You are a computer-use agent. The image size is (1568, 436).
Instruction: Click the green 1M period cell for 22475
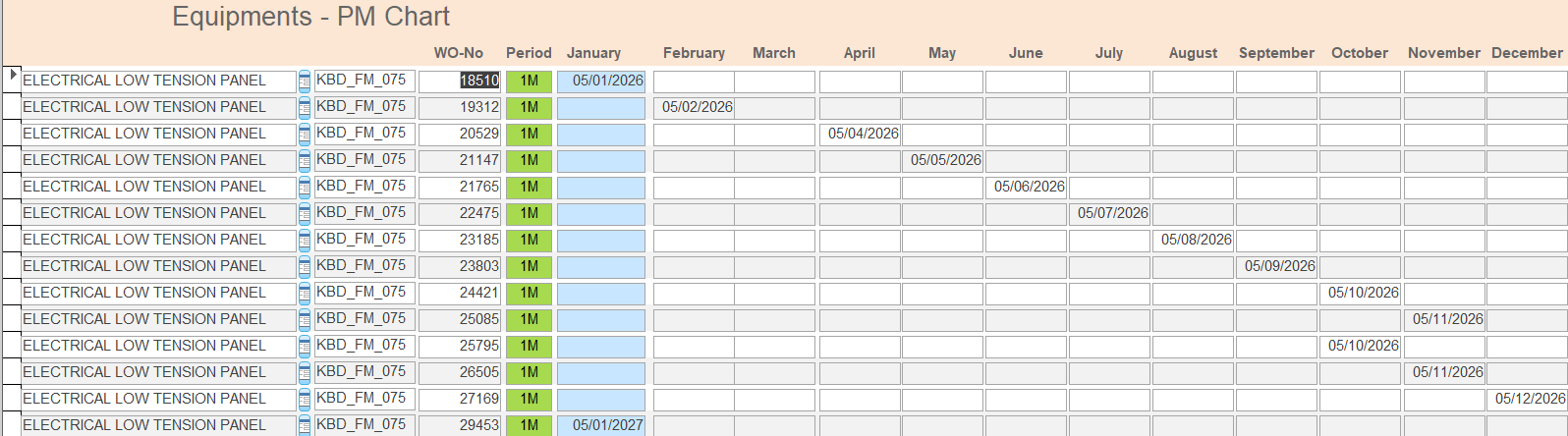pos(529,213)
